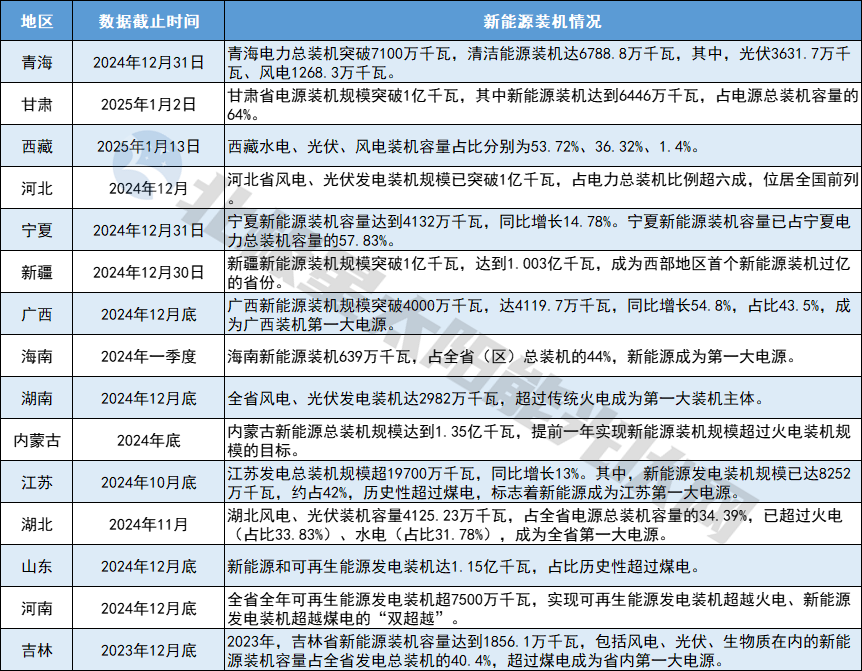Select the 西藏 region cell
The image size is (862, 671).
click(x=37, y=146)
